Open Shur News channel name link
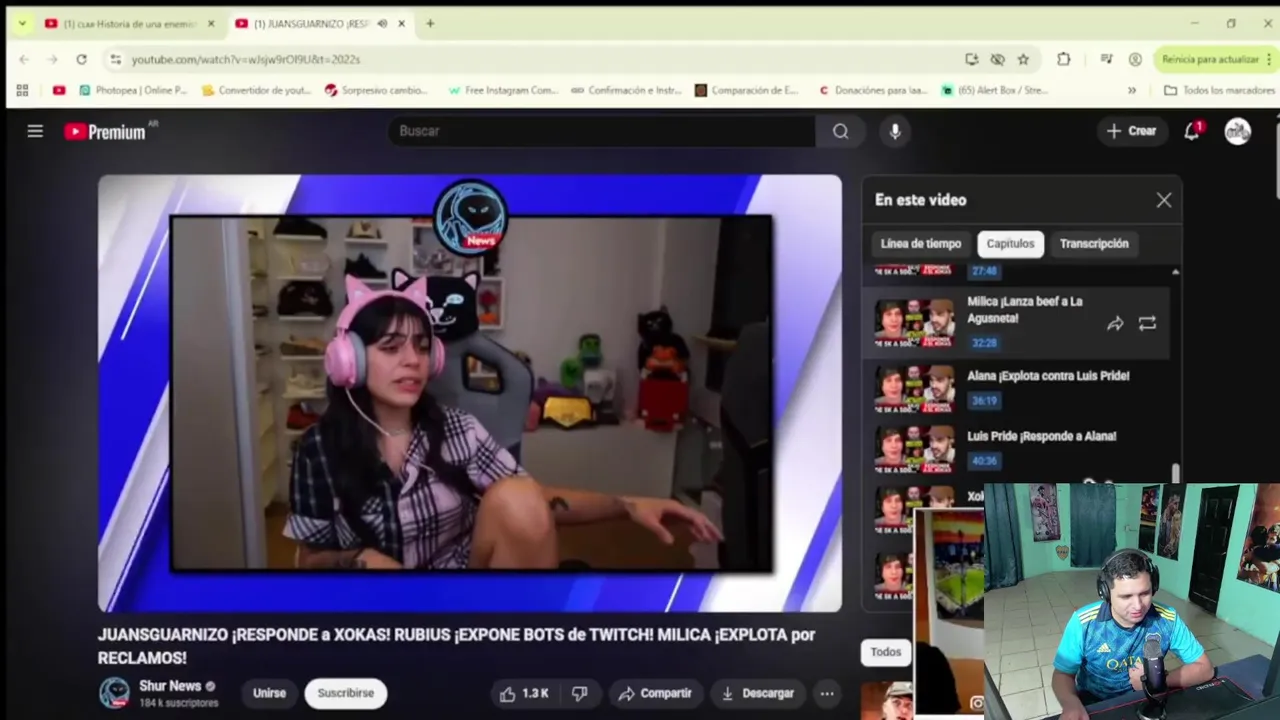1280x720 pixels. [170, 686]
